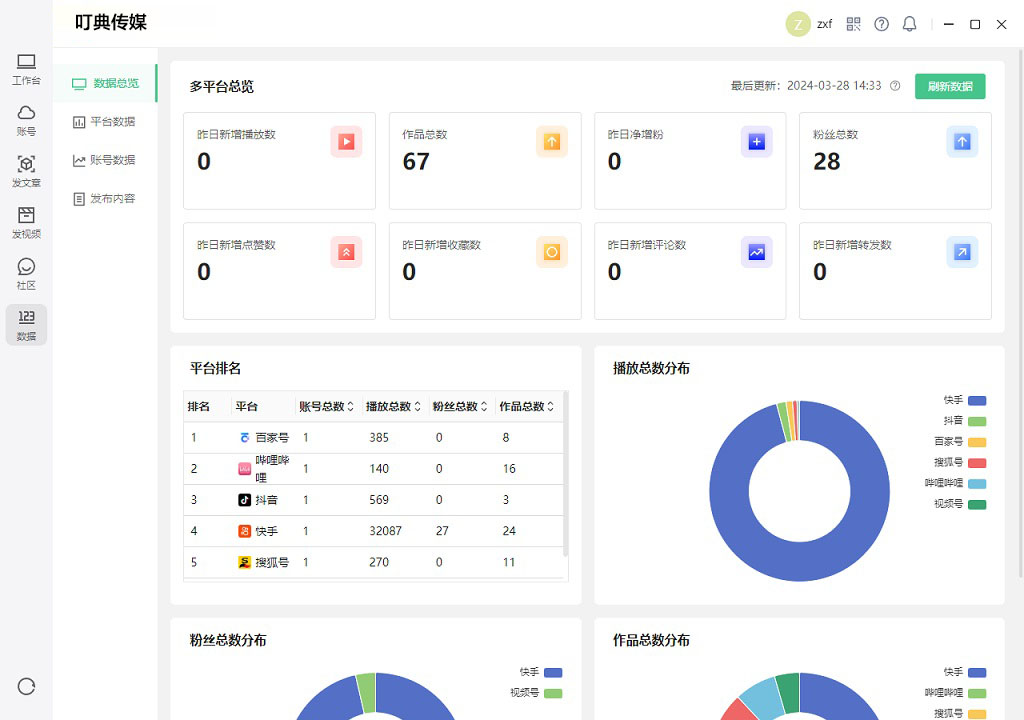Screen dimensions: 1024x720
Task: Click the 抖音 platform logo in ranking table
Action: pyautogui.click(x=244, y=500)
